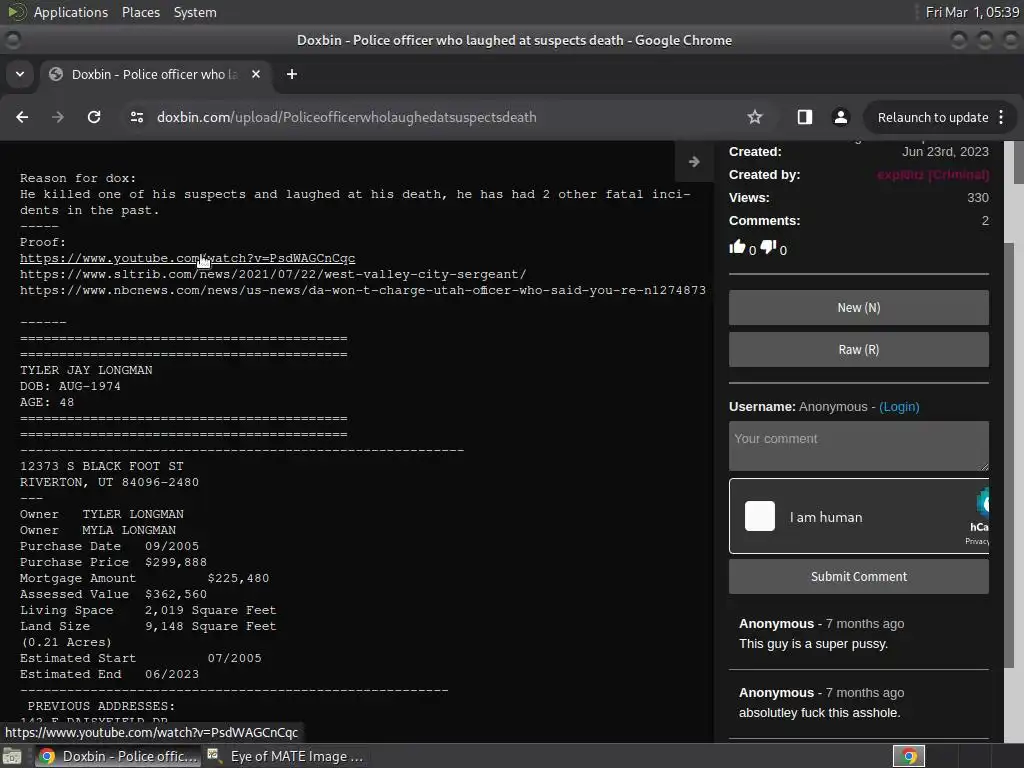View site information icon in address bar
This screenshot has height=768, width=1024.
[x=136, y=117]
